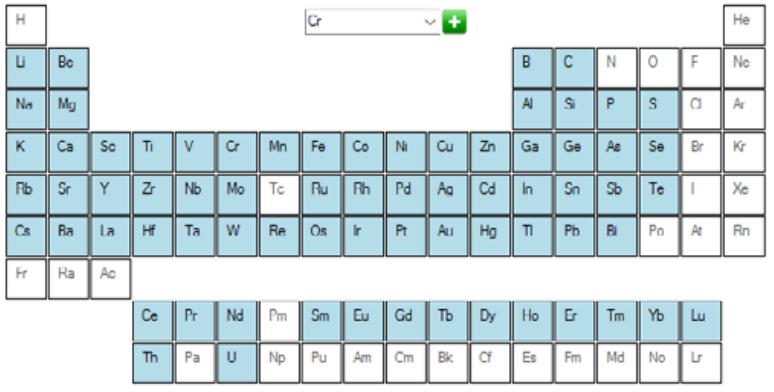The image size is (774, 392).
Task: Select the Pm promethium cell
Action: click(x=279, y=321)
